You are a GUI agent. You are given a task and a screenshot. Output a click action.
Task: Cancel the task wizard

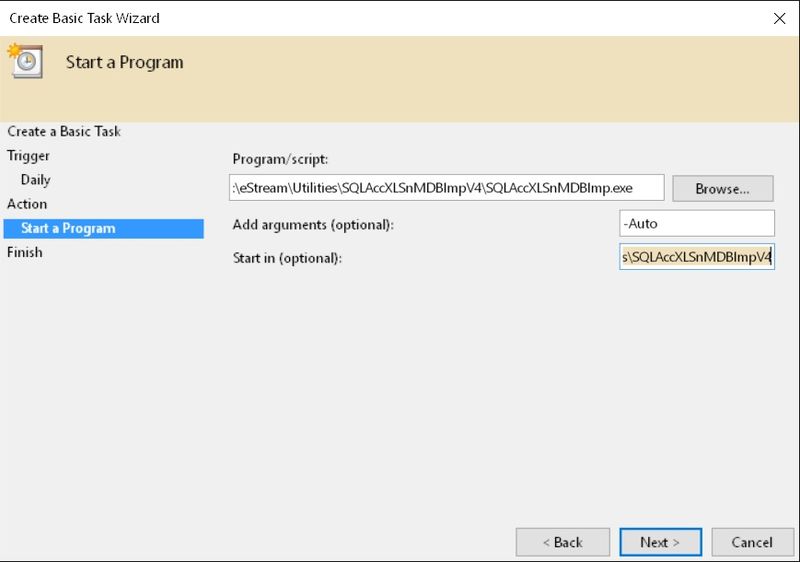(751, 542)
